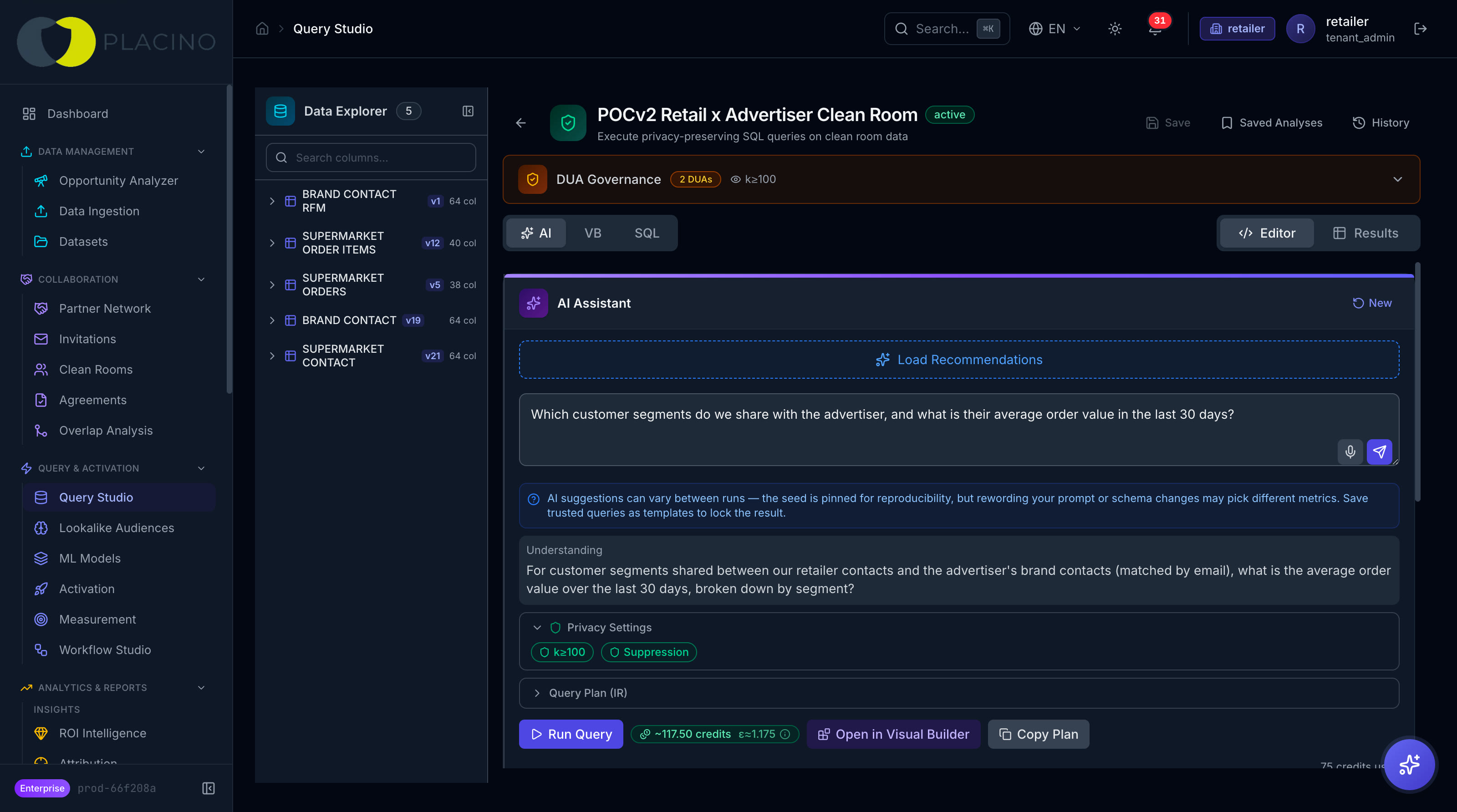Collapse the Privacy Settings section

pyautogui.click(x=537, y=628)
